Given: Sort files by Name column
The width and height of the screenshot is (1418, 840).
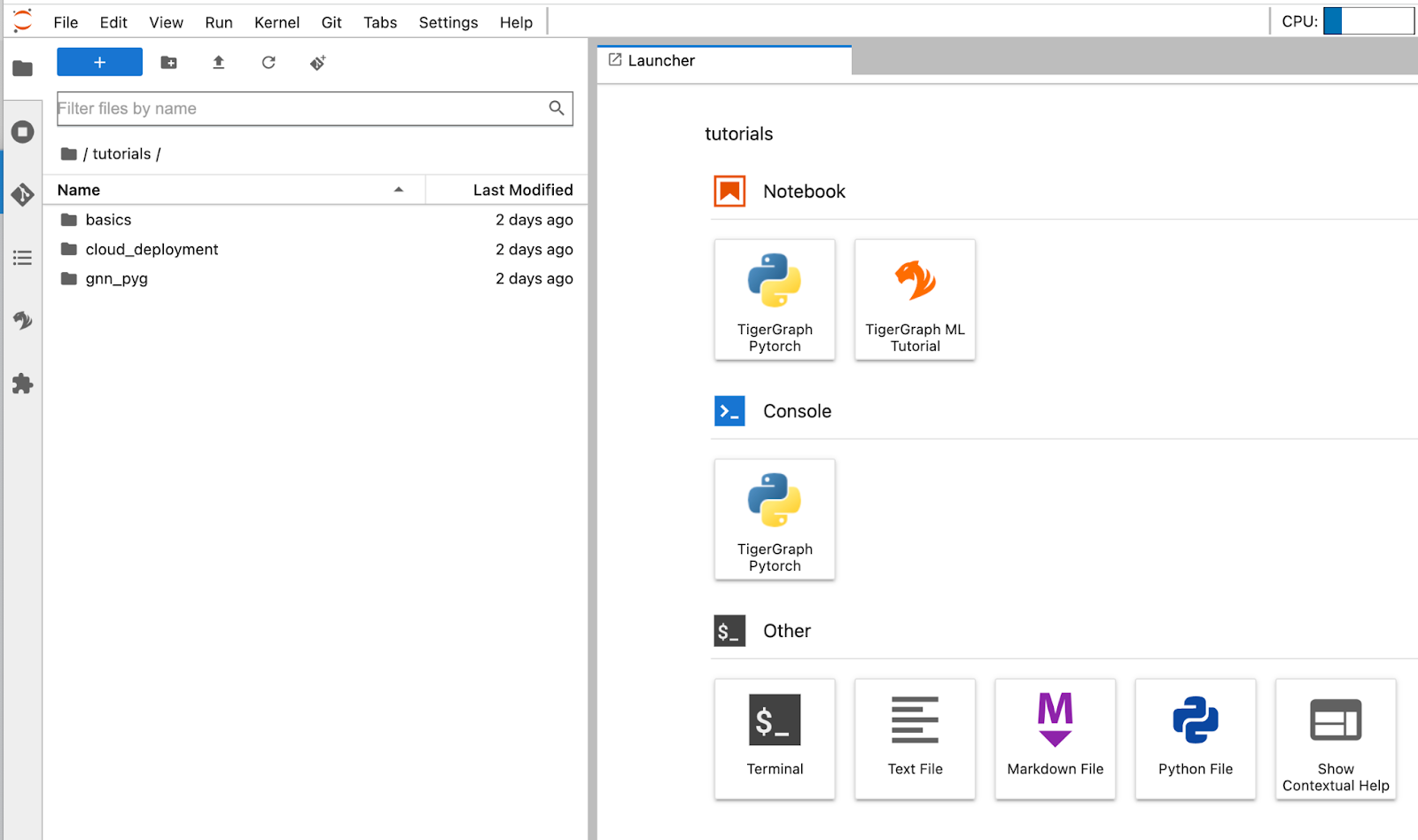Looking at the screenshot, I should pos(235,190).
